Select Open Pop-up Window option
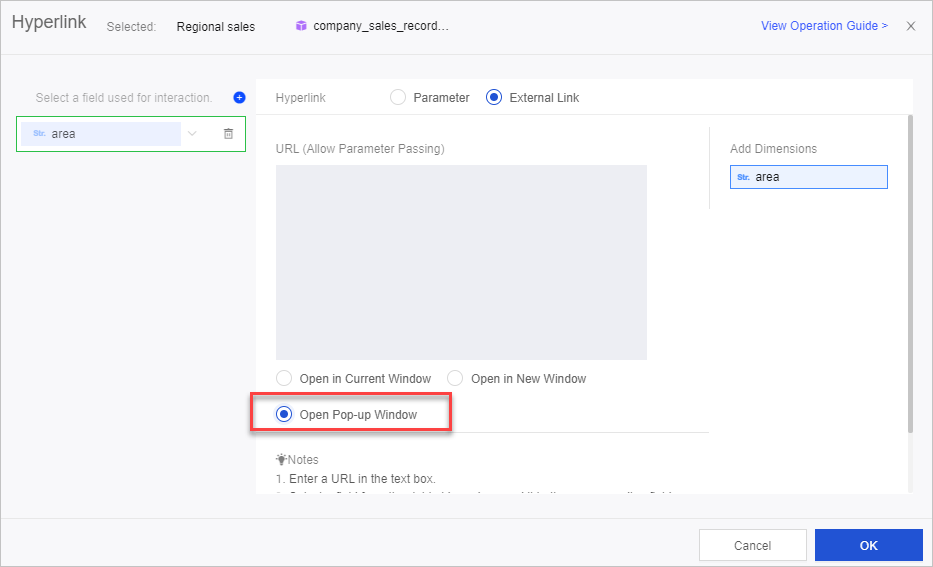The image size is (933, 567). (284, 414)
